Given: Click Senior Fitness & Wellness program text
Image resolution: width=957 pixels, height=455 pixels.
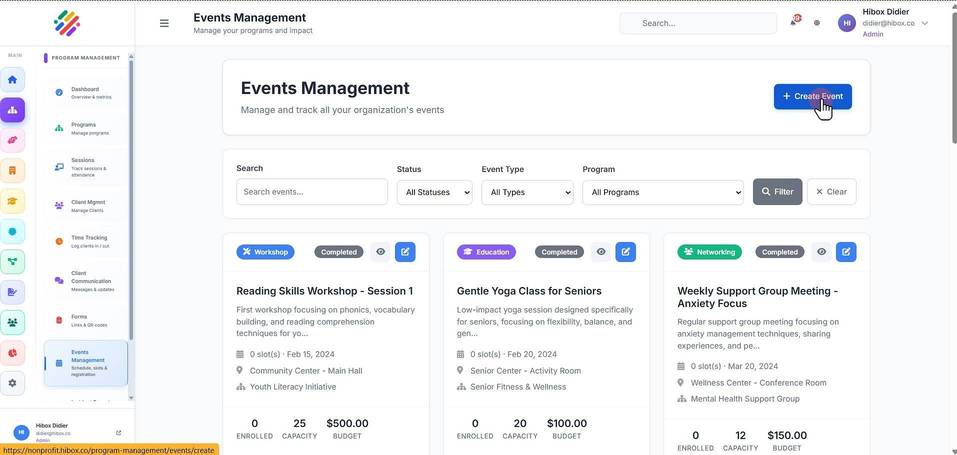Looking at the screenshot, I should (518, 387).
